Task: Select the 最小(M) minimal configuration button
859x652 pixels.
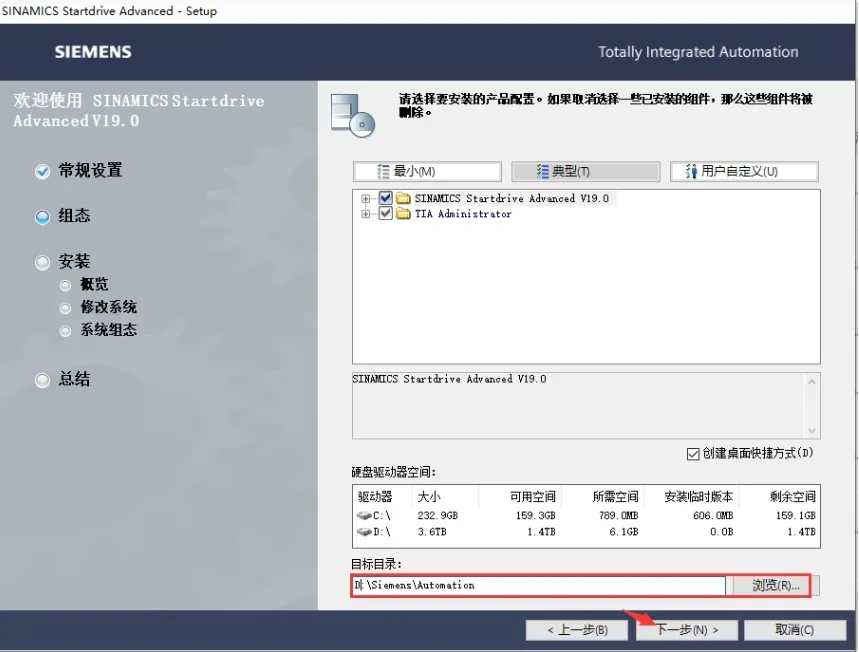Action: point(427,171)
